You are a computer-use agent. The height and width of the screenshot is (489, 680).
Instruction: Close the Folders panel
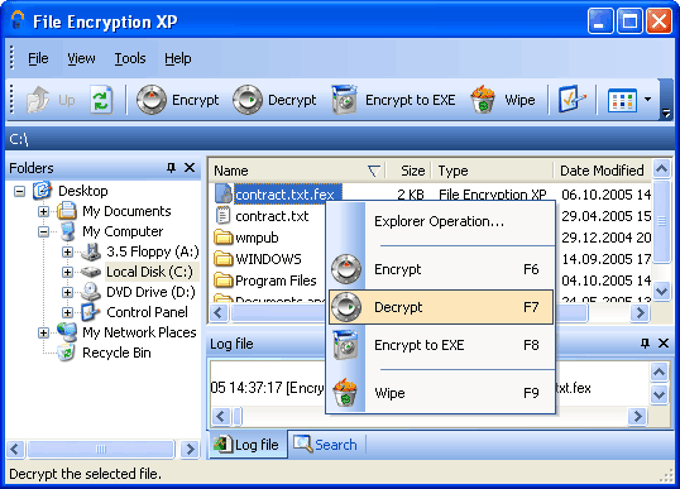190,168
